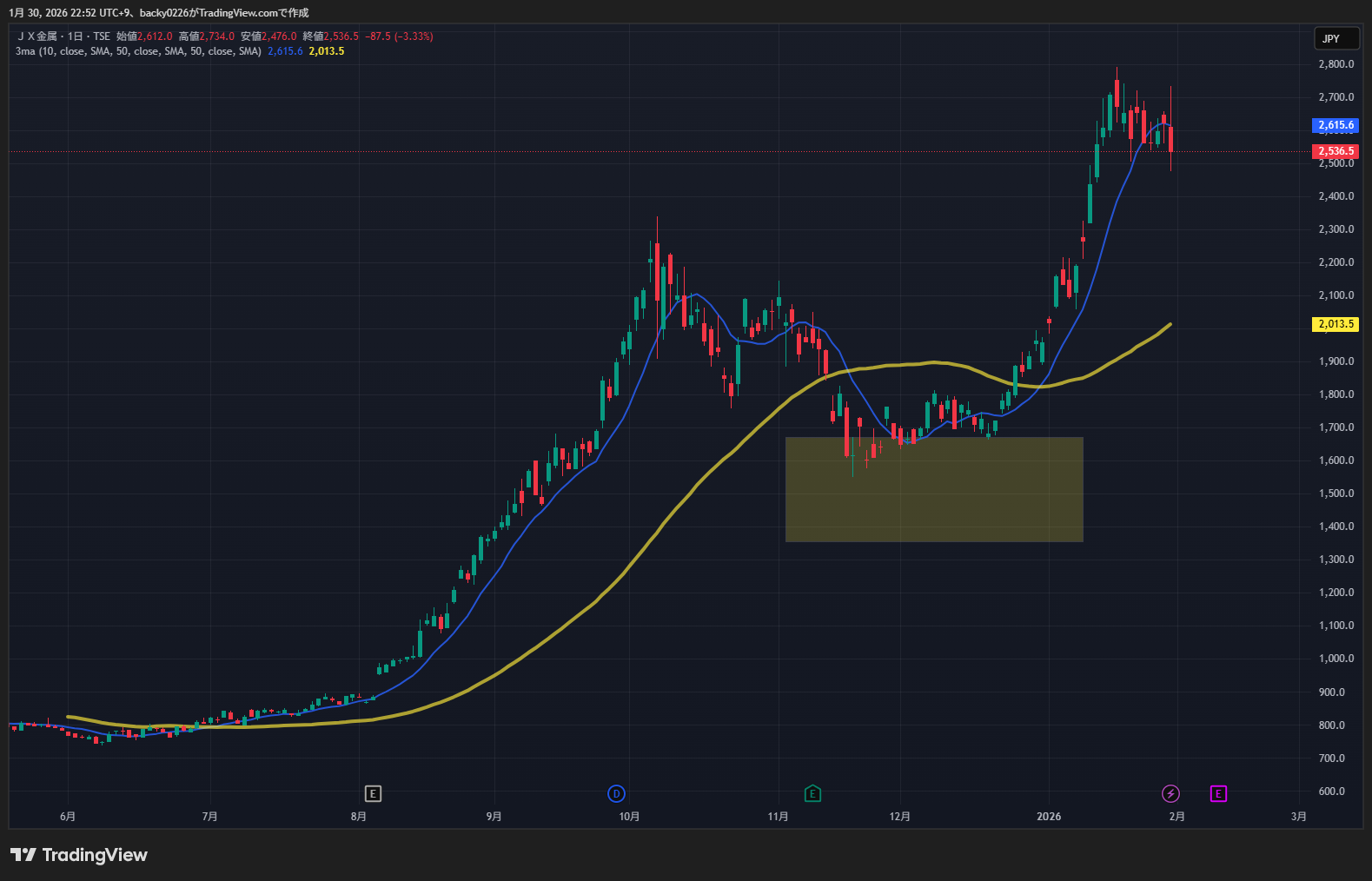Viewport: 1372px width, 881px height.
Task: Click the blue 2,615.6 SMA price label
Action: [1335, 125]
